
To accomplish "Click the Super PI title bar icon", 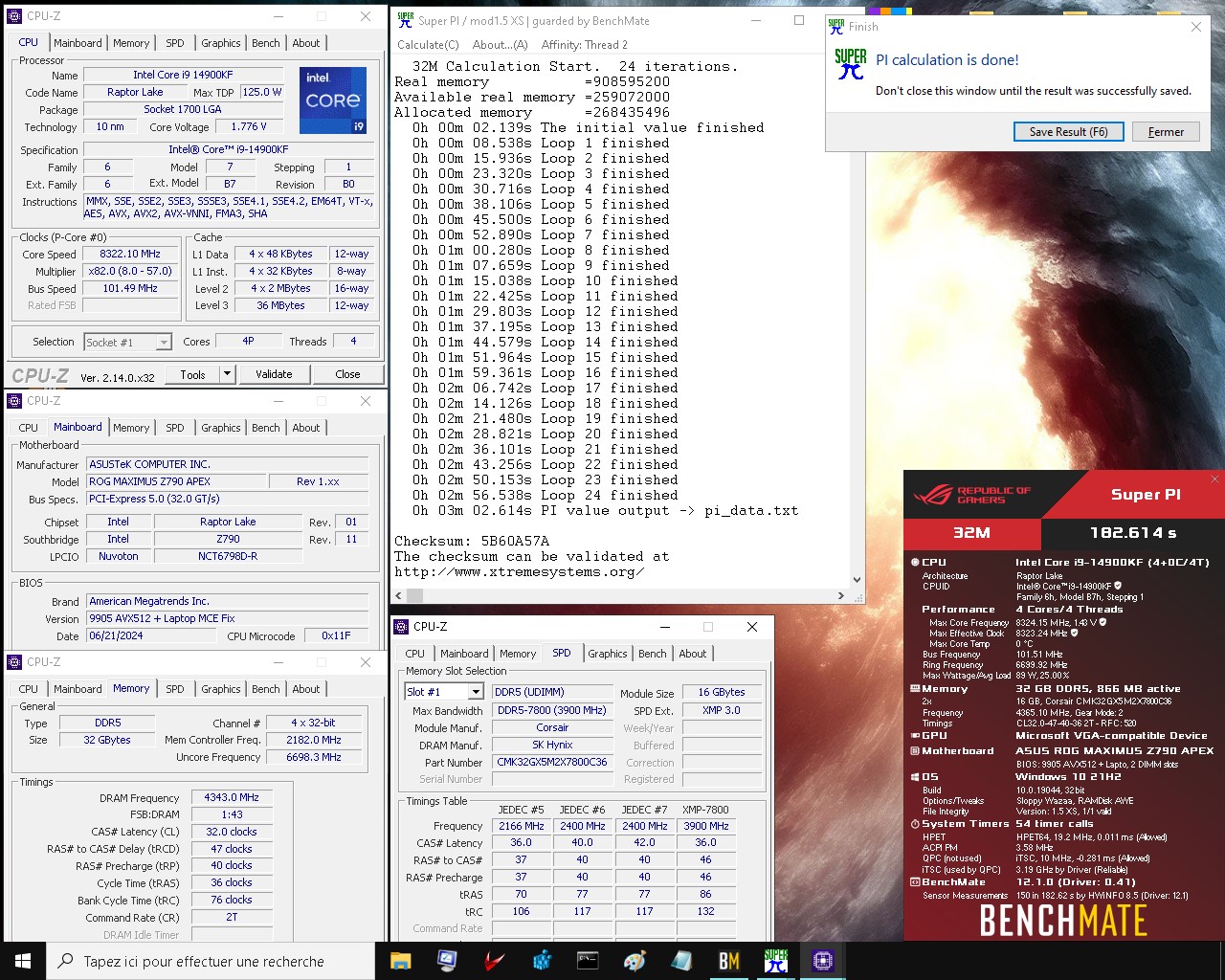I will (x=406, y=20).
